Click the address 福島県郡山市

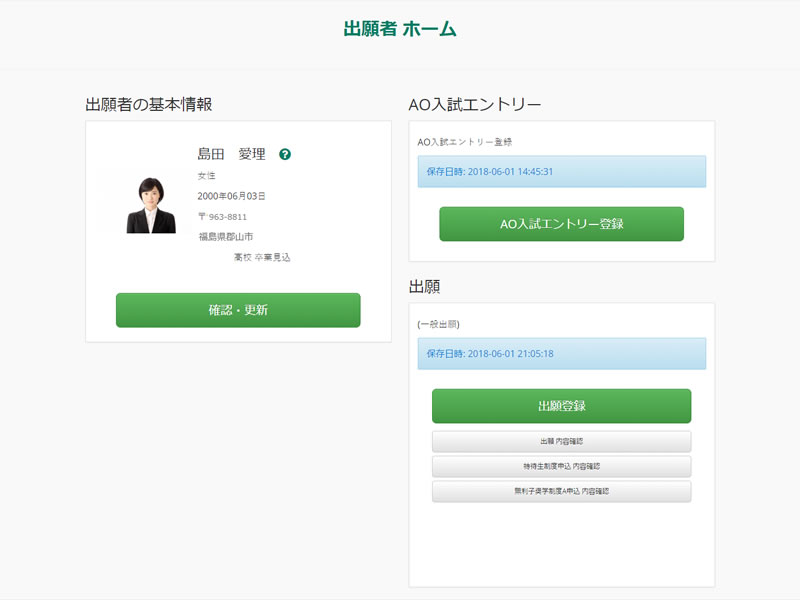[x=225, y=237]
